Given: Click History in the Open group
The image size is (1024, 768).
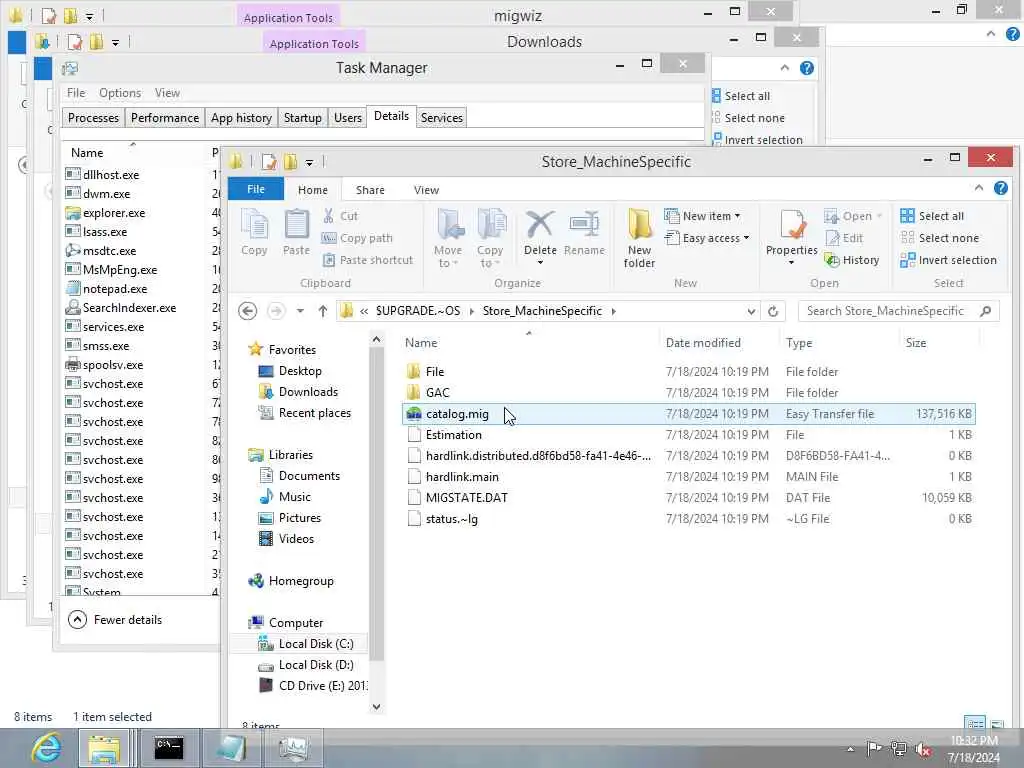Looking at the screenshot, I should pyautogui.click(x=852, y=260).
